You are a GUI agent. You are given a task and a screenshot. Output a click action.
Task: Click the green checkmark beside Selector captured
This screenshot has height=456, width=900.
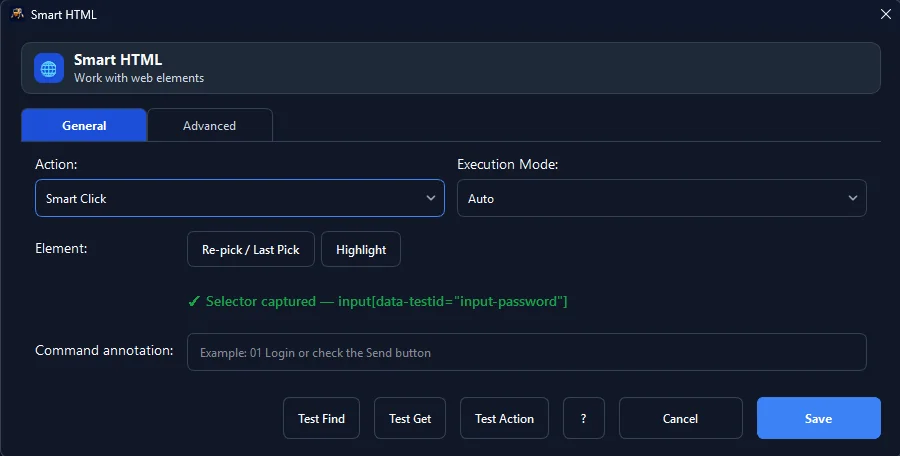194,302
